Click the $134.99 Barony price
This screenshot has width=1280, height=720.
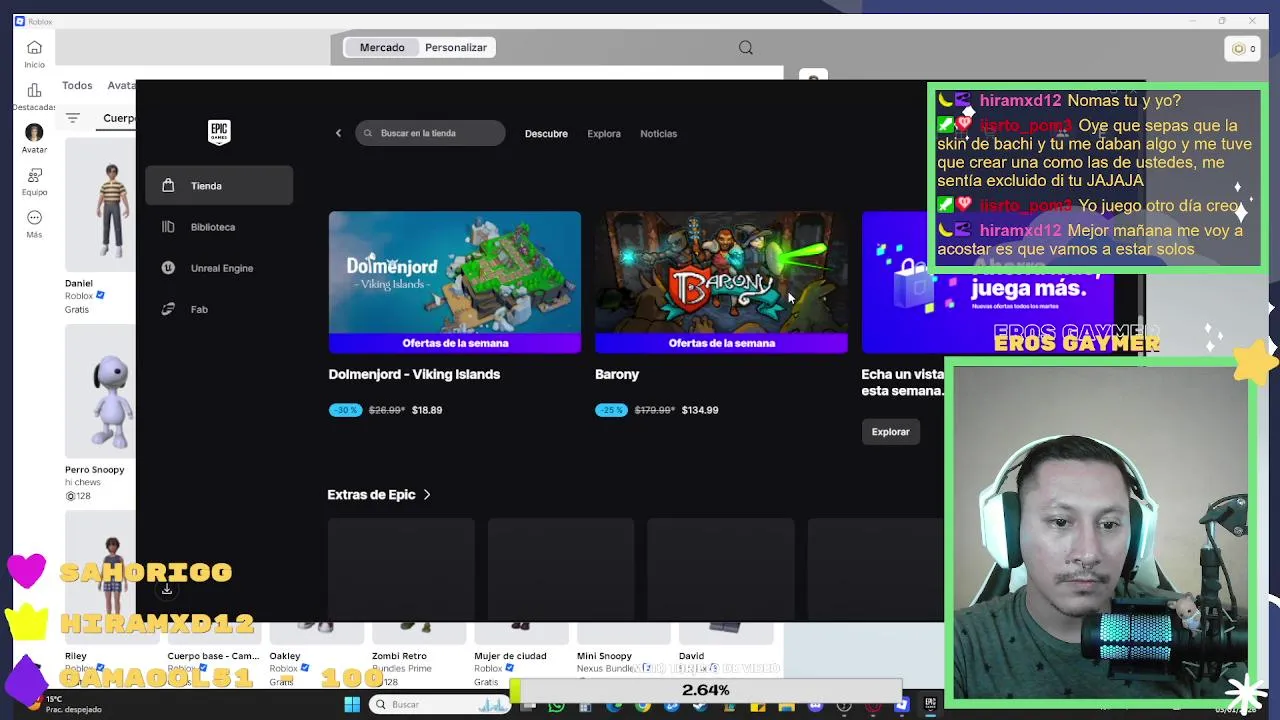[x=700, y=410]
